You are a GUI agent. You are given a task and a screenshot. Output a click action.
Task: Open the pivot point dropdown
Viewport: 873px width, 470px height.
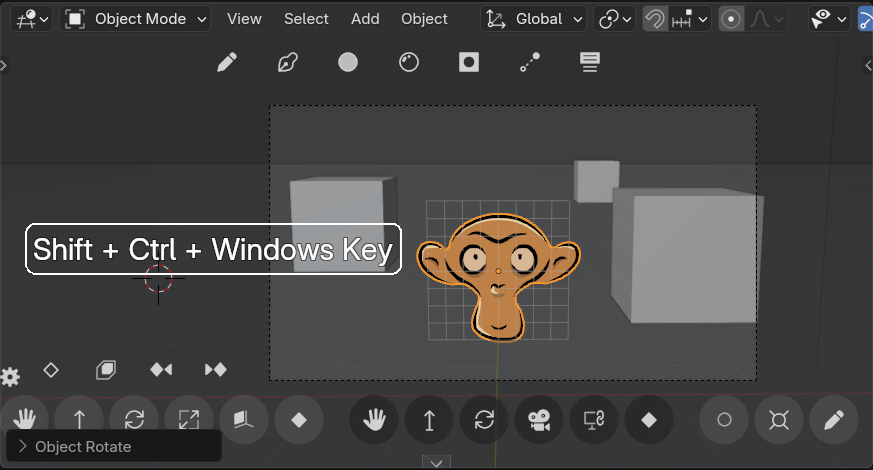[614, 19]
